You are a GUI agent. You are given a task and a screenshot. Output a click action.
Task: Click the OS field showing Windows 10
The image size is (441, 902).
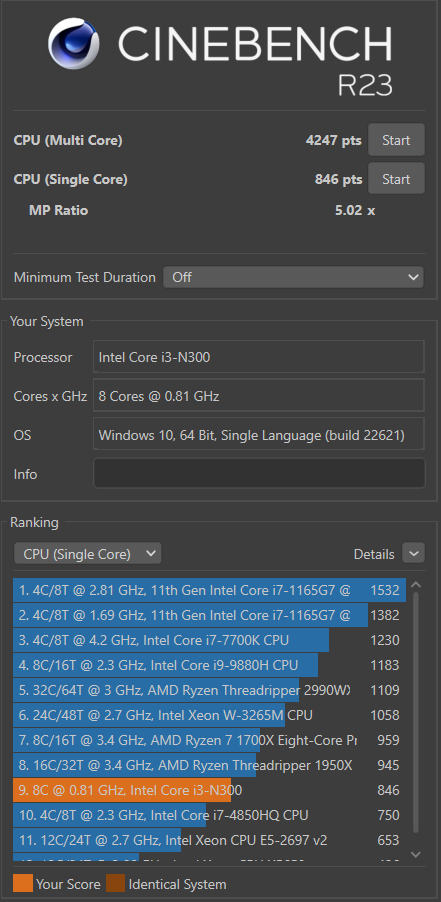tap(259, 435)
